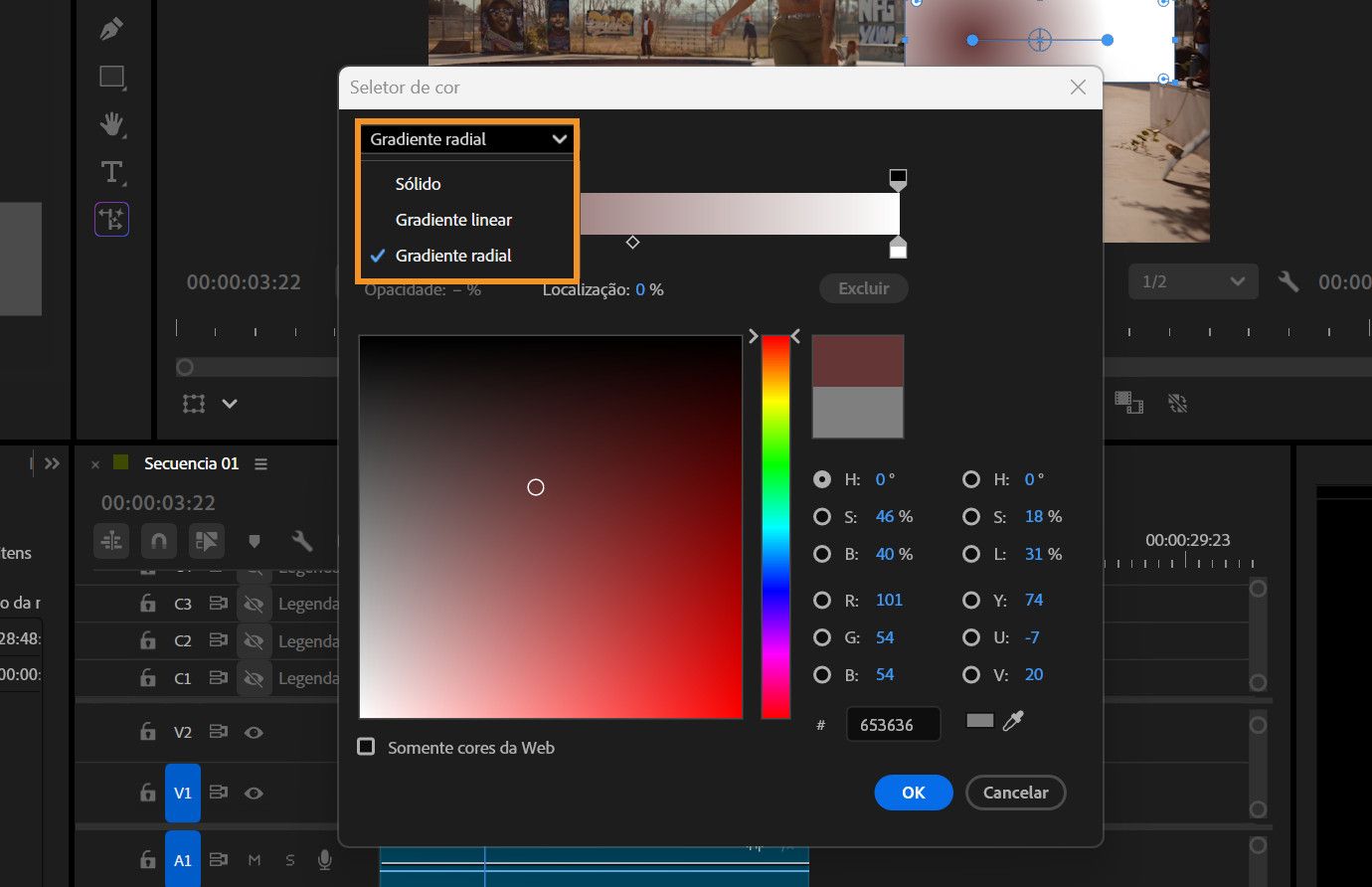Viewport: 1372px width, 887px height.
Task: Choose Gradiente linear from the list
Action: [453, 219]
